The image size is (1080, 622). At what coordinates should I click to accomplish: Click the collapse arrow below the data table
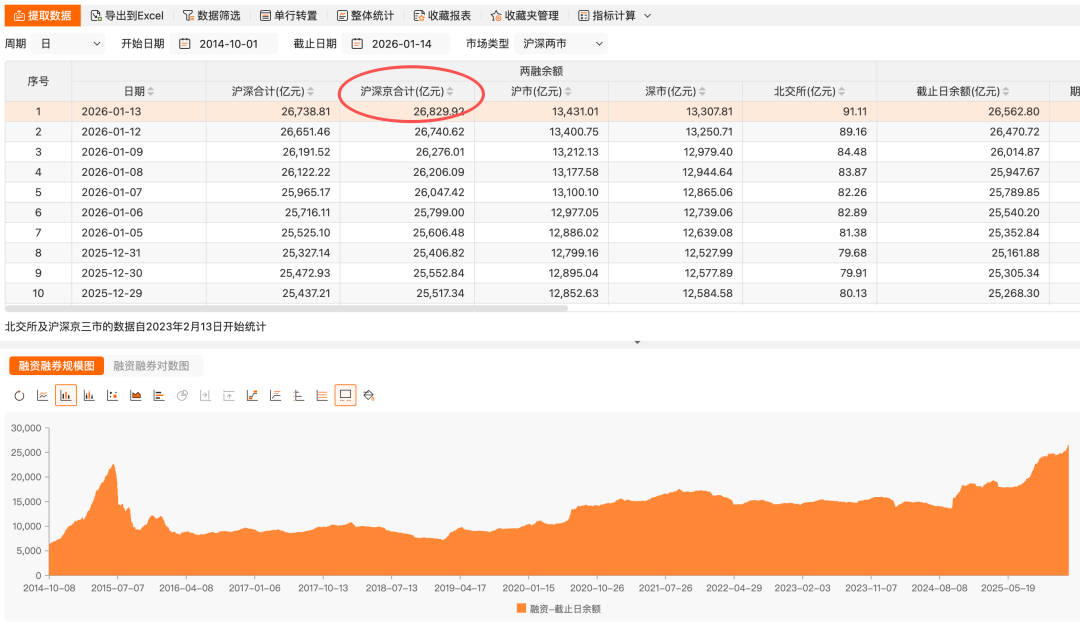pos(637,342)
